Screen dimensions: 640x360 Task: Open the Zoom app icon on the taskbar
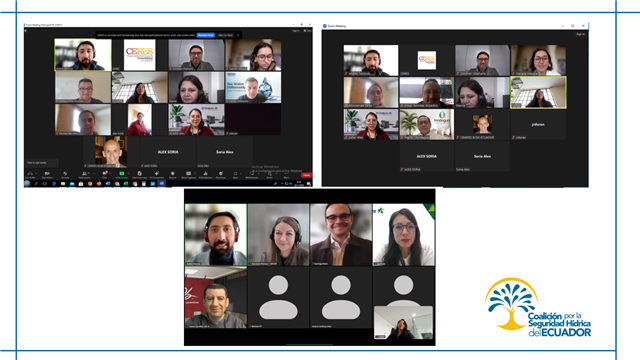pos(162,184)
